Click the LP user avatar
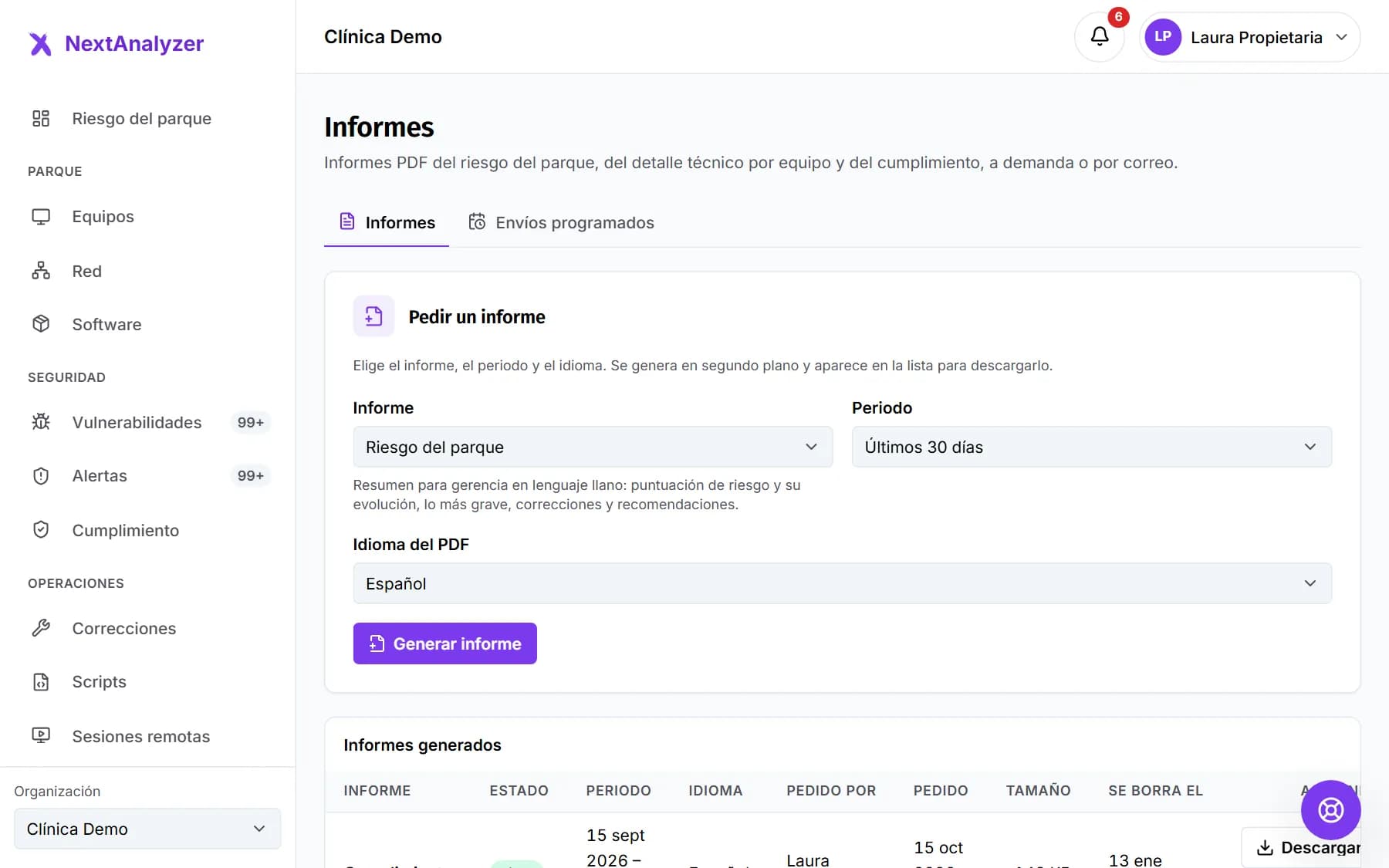1389x868 pixels. point(1163,37)
